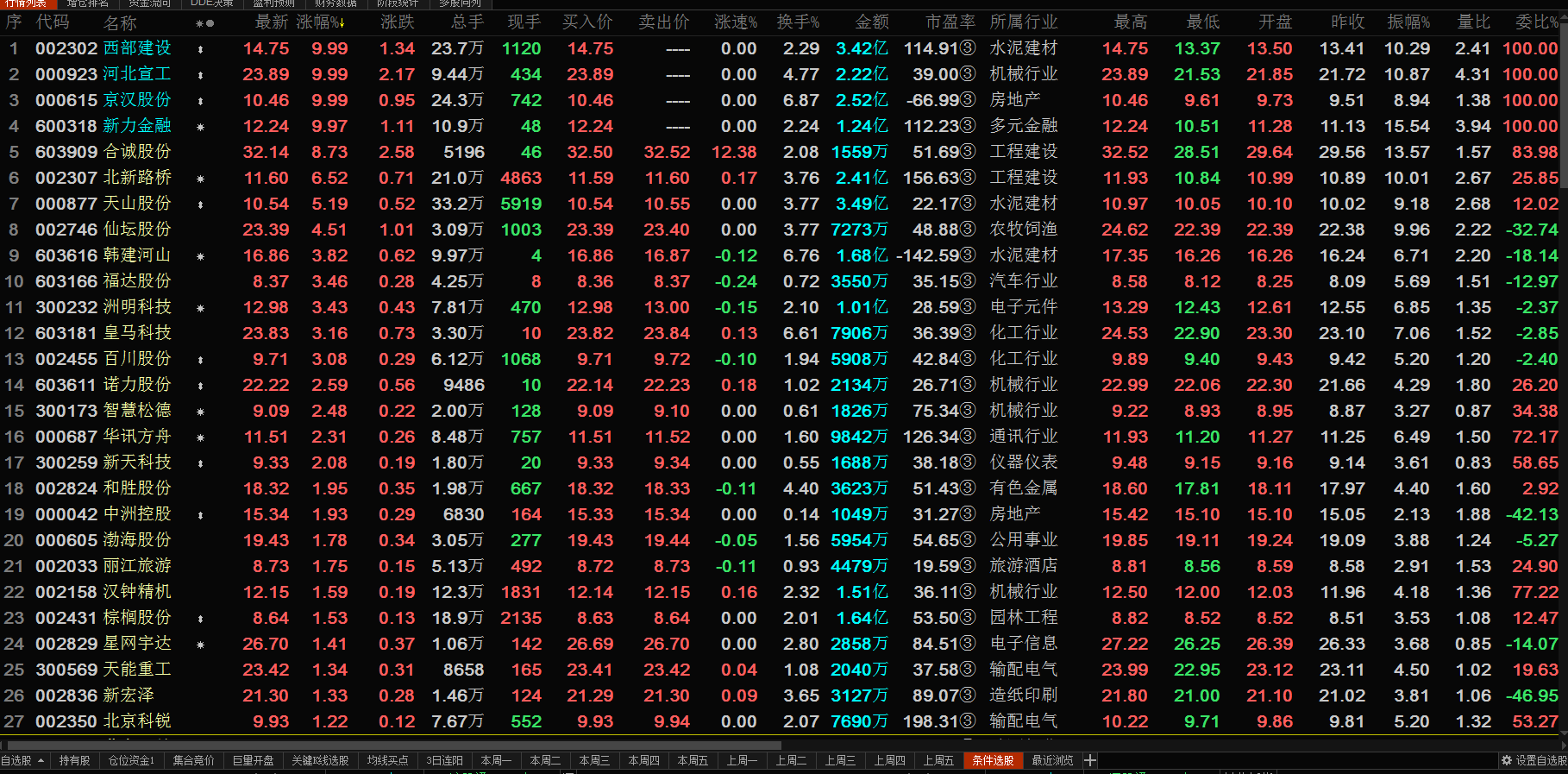Toggle the 涨幅% sort arrow
Screen dimensions: 1568x774
tap(341, 23)
